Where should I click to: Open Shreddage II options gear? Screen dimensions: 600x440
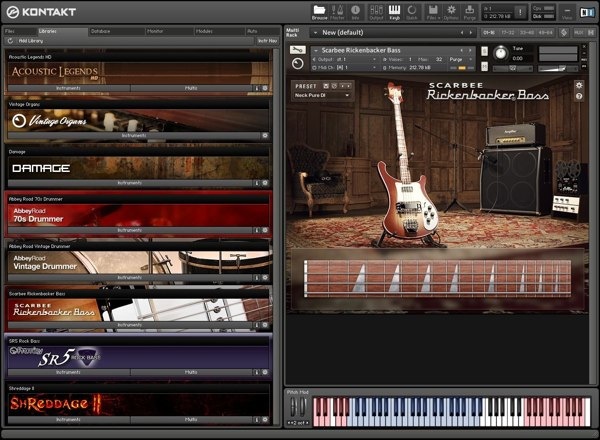coord(265,420)
